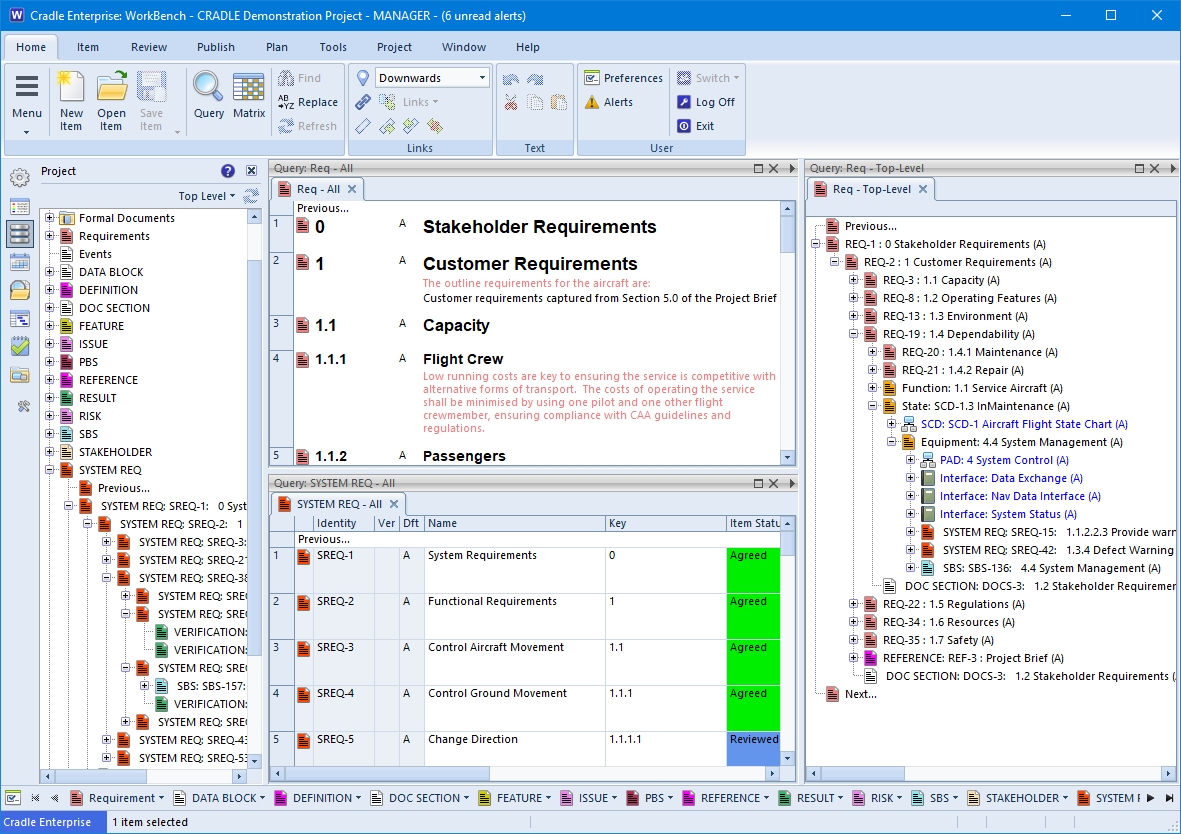Jump to last item in bottom item-type bar

pyautogui.click(x=1169, y=798)
